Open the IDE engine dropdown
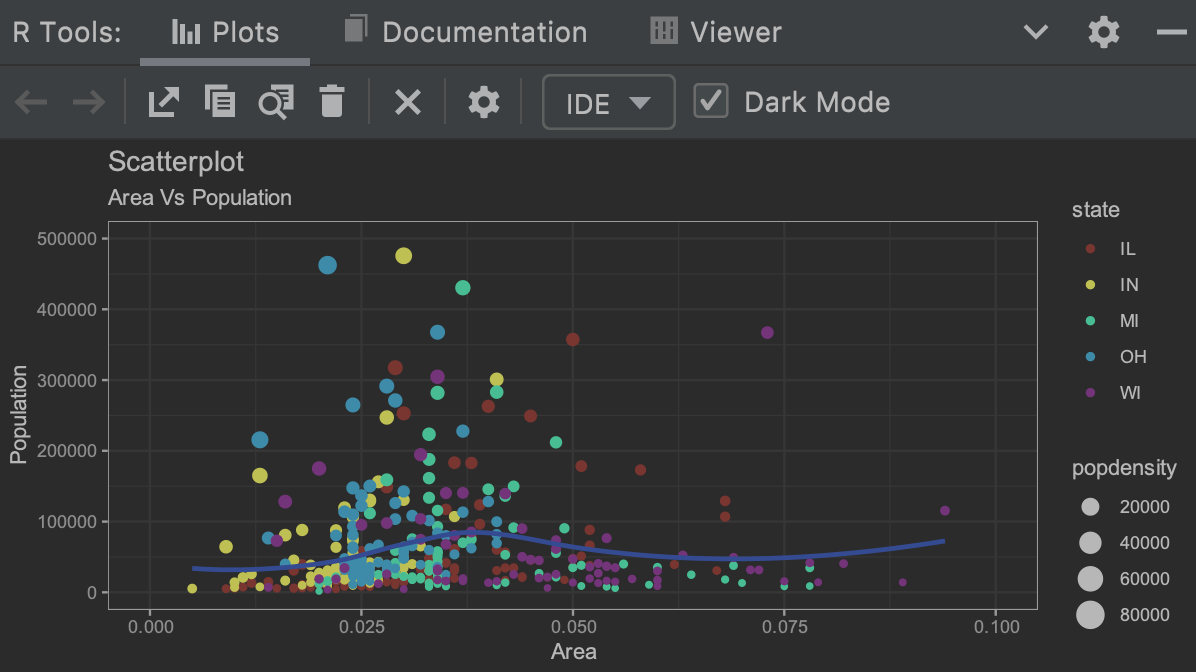This screenshot has height=672, width=1196. click(608, 102)
